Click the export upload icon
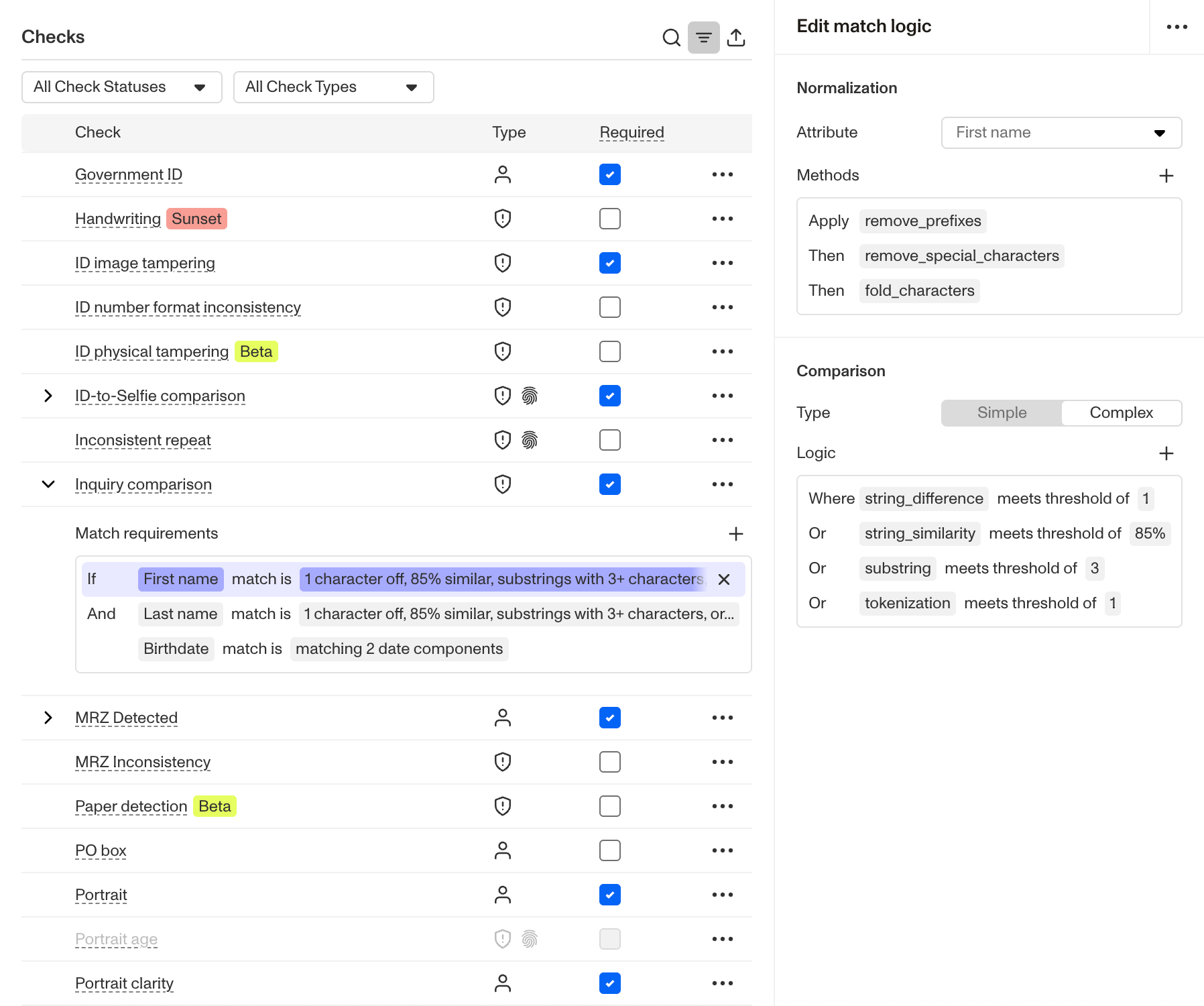This screenshot has height=1006, width=1204. (x=736, y=38)
